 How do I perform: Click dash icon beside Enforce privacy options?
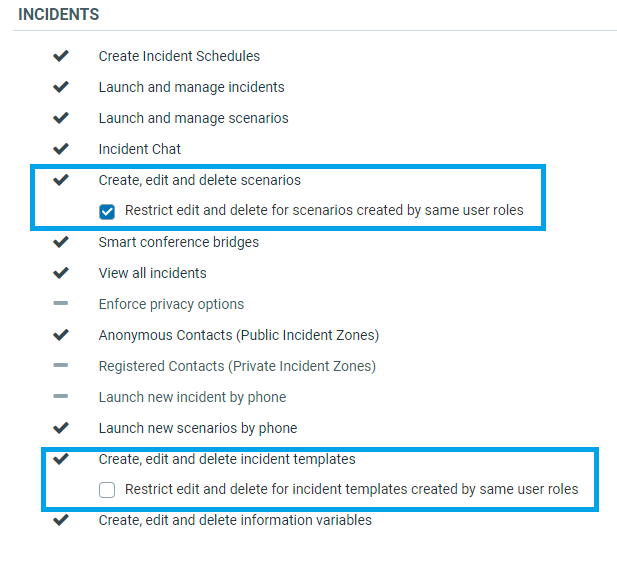click(x=61, y=303)
